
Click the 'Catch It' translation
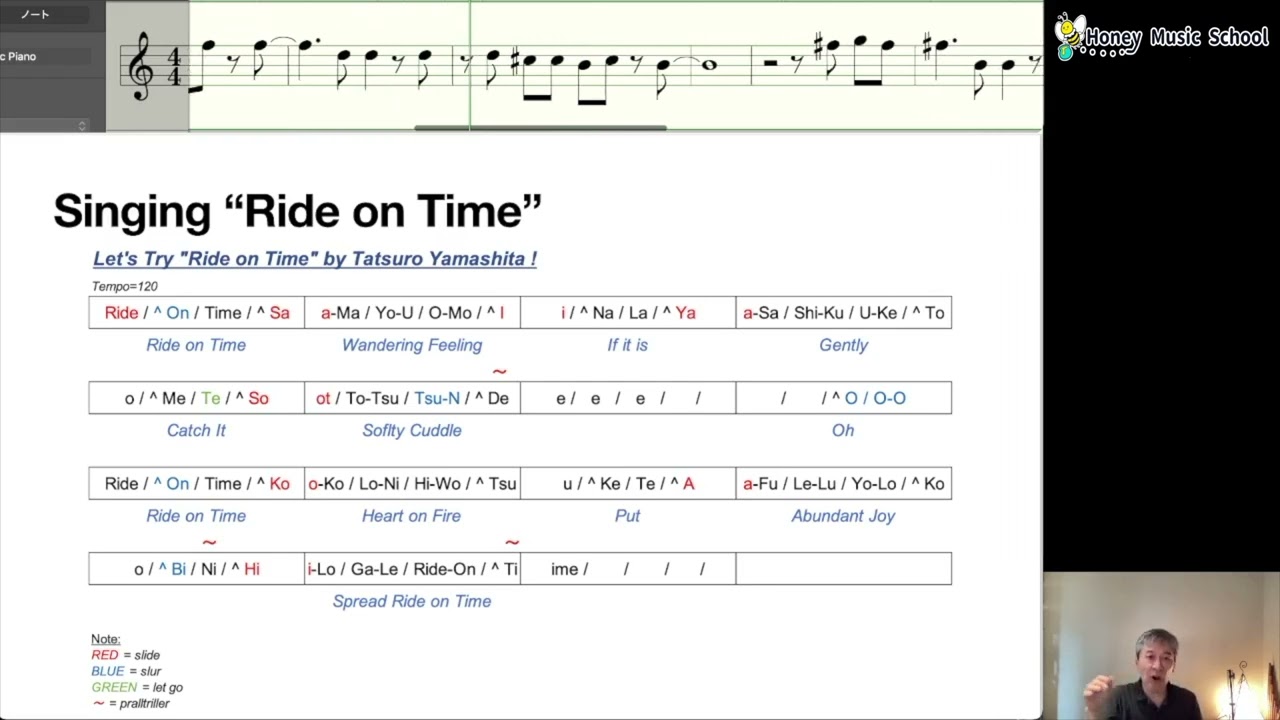196,430
